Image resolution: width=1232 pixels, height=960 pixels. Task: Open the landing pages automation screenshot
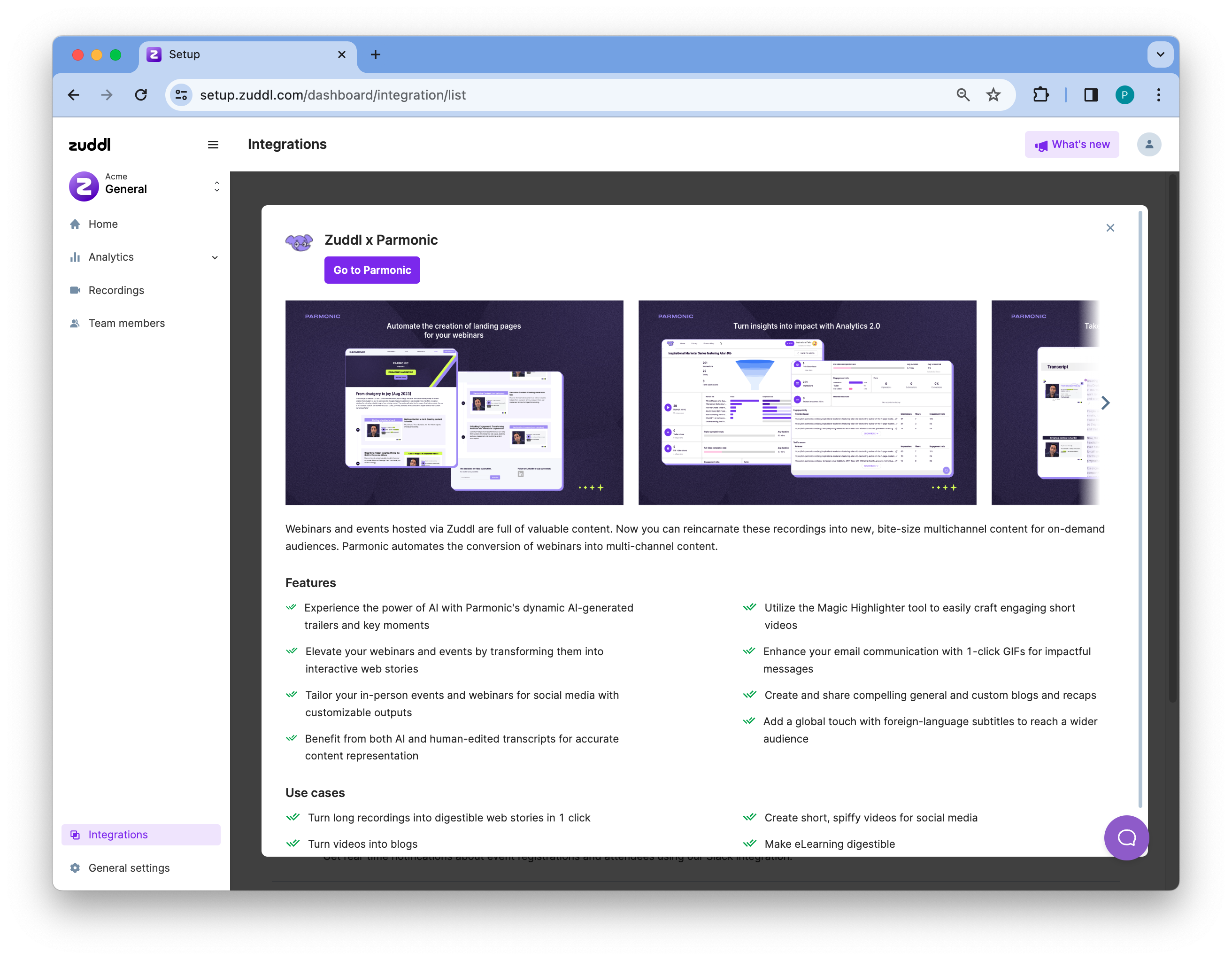(x=454, y=403)
